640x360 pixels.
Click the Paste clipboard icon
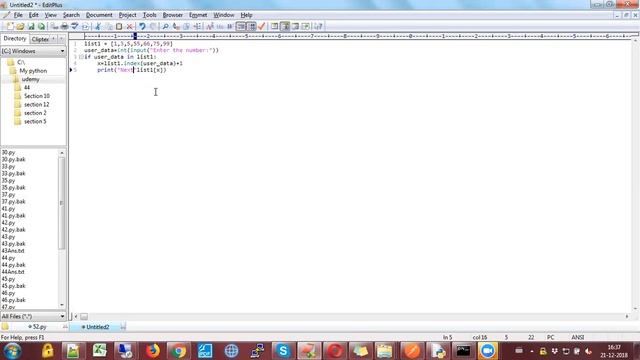119,26
